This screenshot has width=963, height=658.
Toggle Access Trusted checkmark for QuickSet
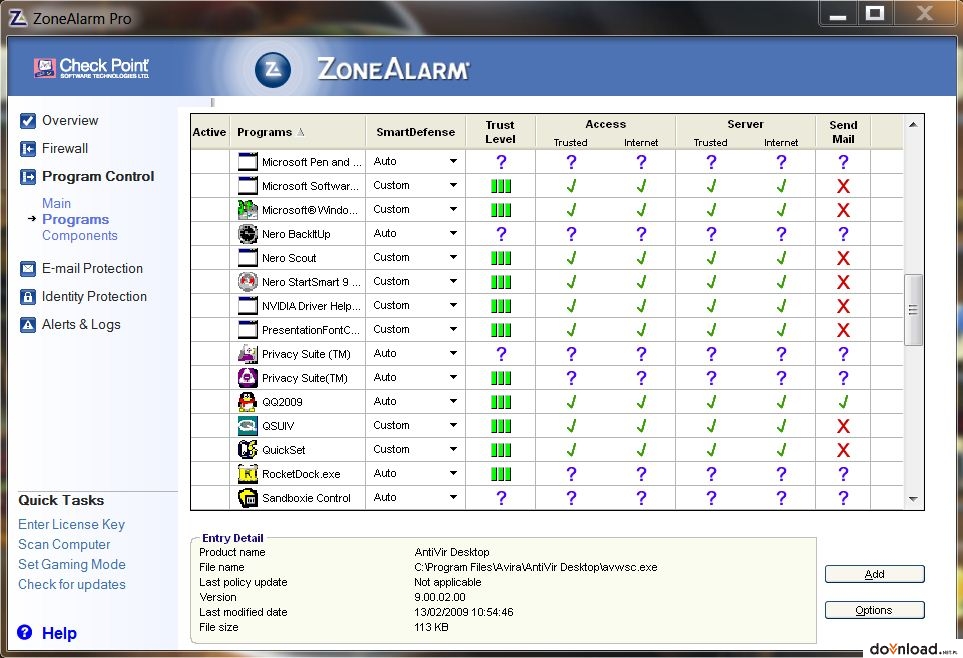pyautogui.click(x=571, y=450)
